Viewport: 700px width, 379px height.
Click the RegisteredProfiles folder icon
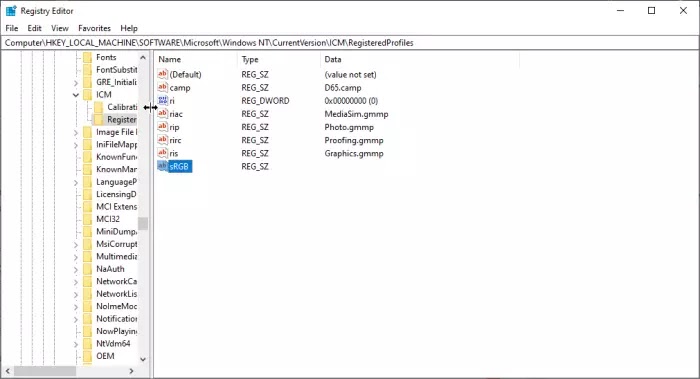[99, 120]
